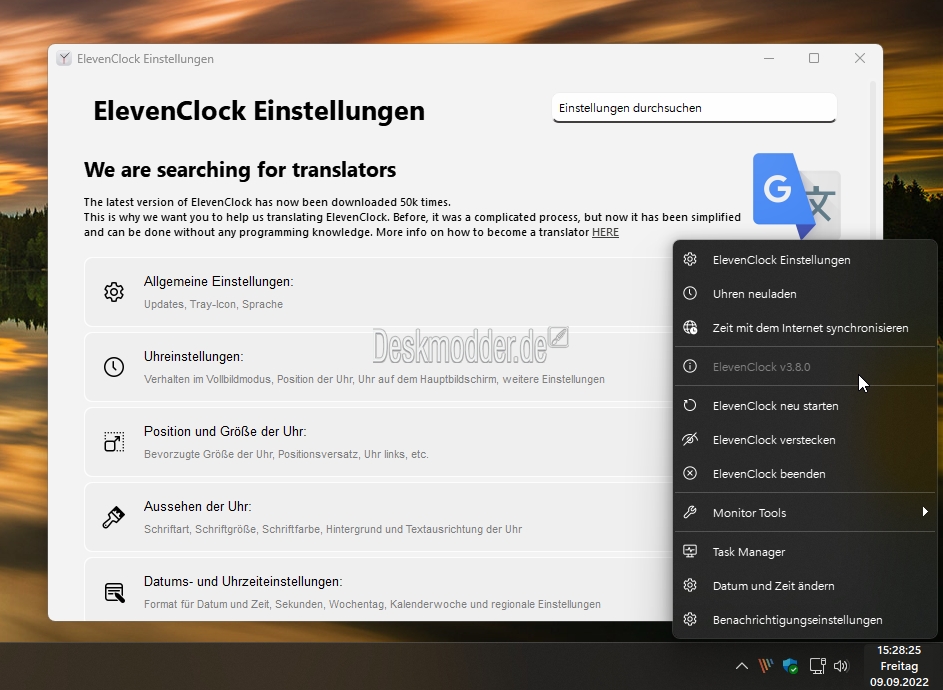Click the taskbar clock showing 15:28:25
Image resolution: width=943 pixels, height=690 pixels.
click(899, 666)
